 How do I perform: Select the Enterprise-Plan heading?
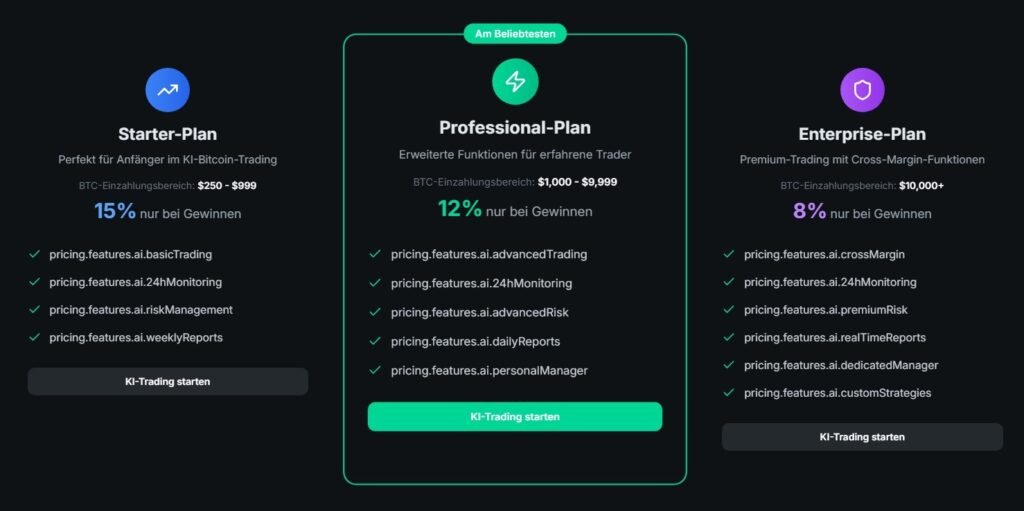(x=862, y=134)
